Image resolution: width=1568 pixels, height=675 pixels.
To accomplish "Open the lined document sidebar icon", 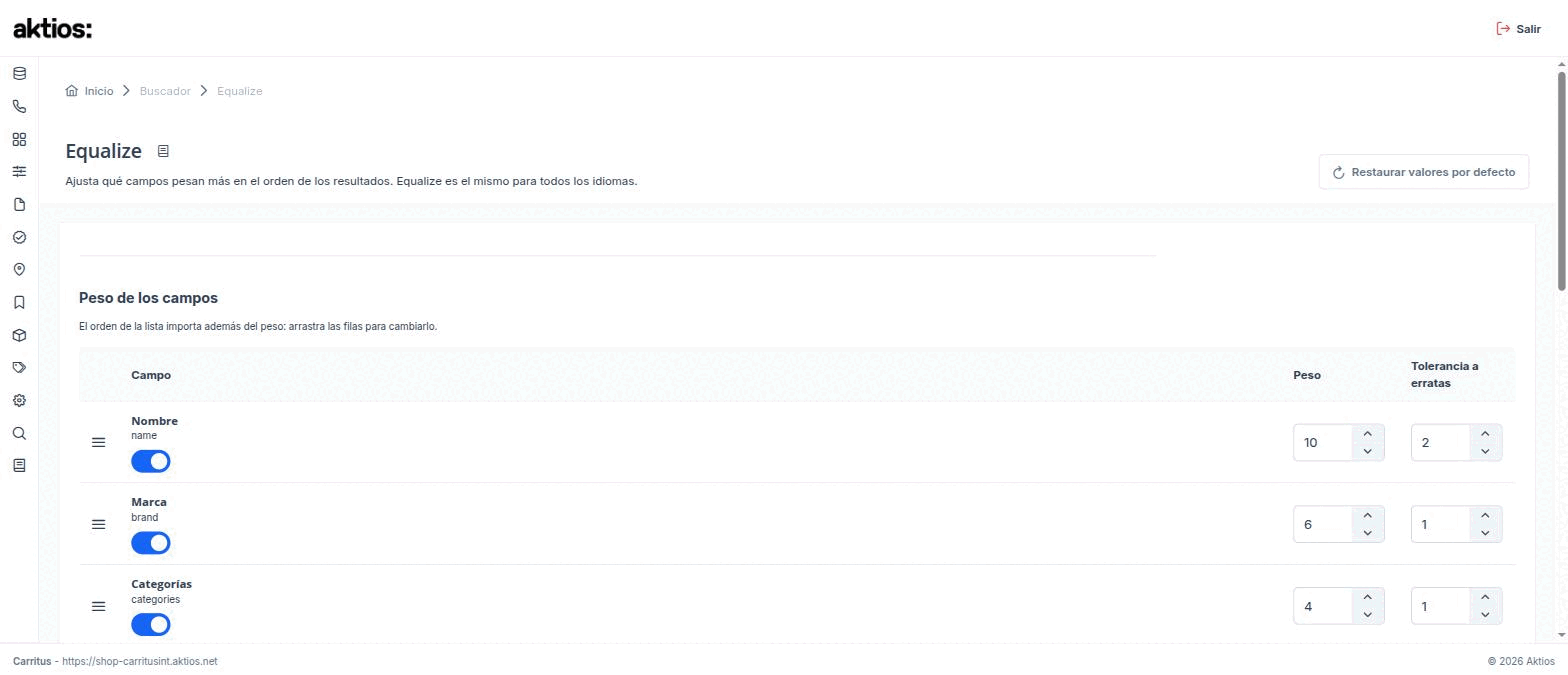I will pos(19,465).
